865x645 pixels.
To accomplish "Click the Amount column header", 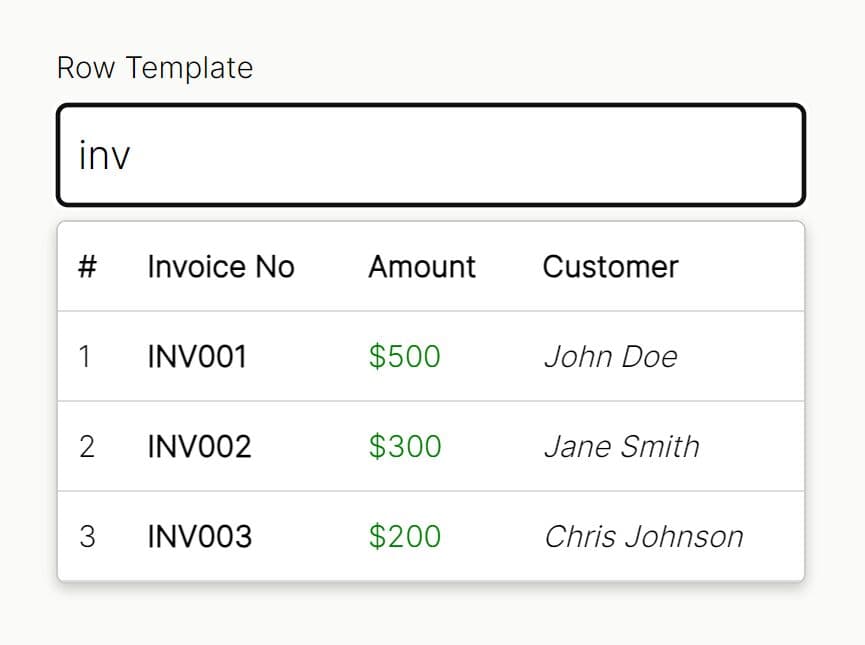I will point(422,267).
